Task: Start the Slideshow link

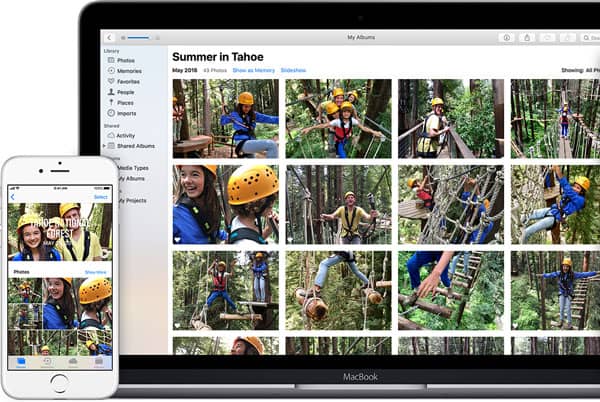Action: point(293,70)
